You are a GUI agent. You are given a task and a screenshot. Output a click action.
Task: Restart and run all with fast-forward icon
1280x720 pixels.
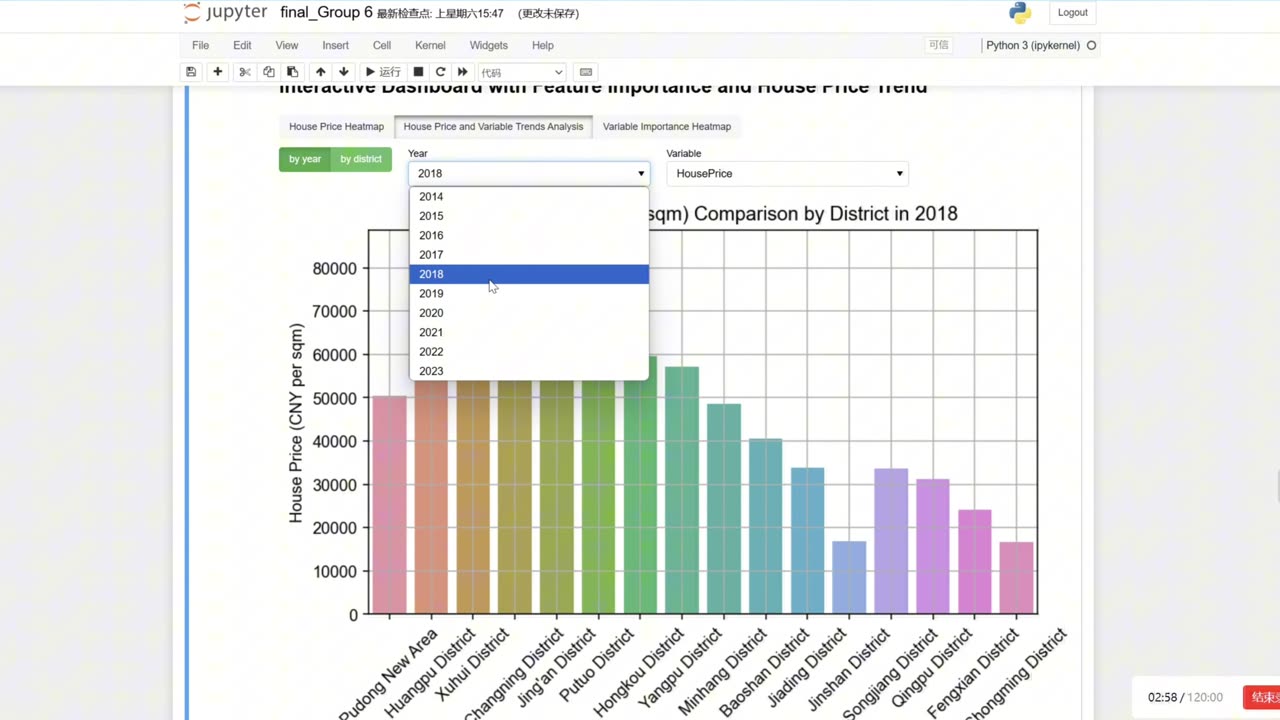click(x=463, y=72)
